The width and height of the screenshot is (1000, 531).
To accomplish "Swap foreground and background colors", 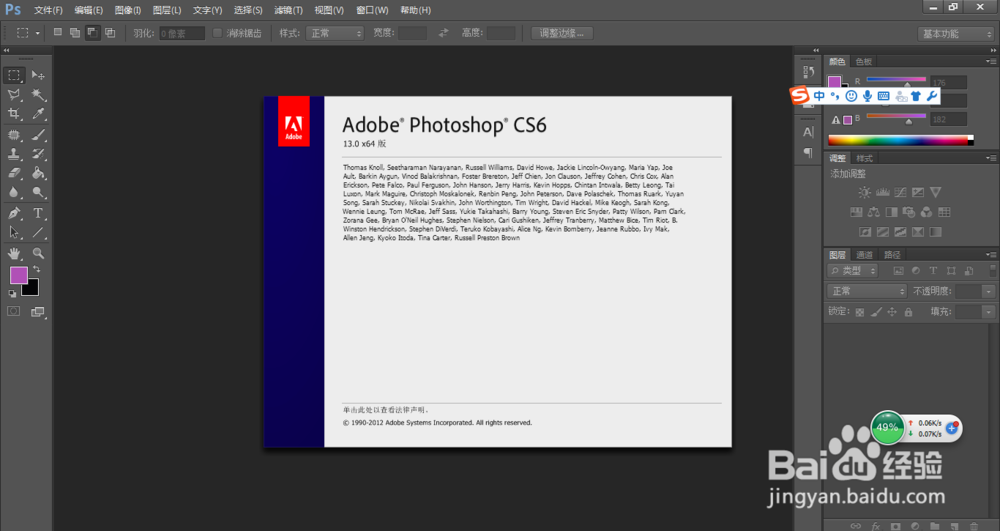I will coord(37,270).
